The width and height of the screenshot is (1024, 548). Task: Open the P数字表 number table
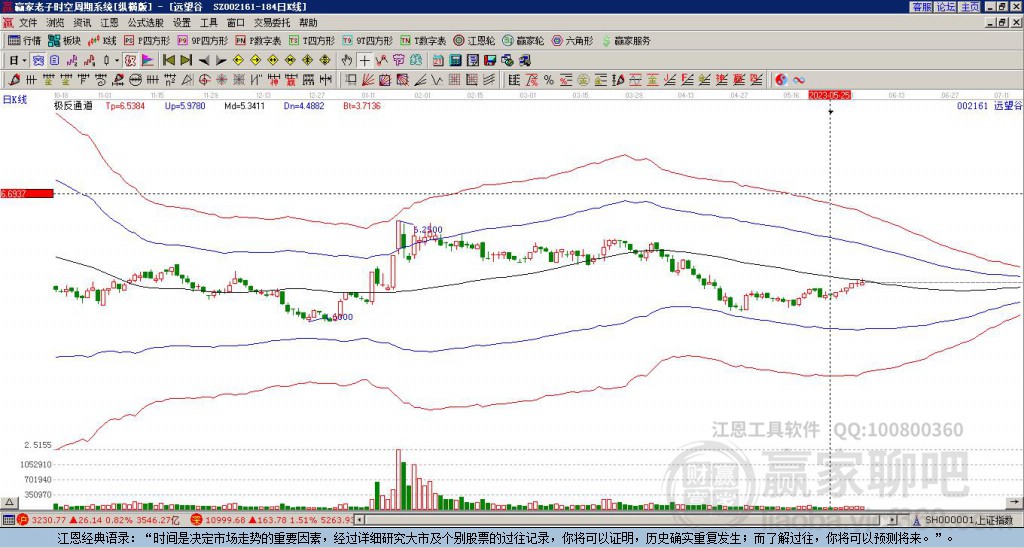tap(259, 40)
